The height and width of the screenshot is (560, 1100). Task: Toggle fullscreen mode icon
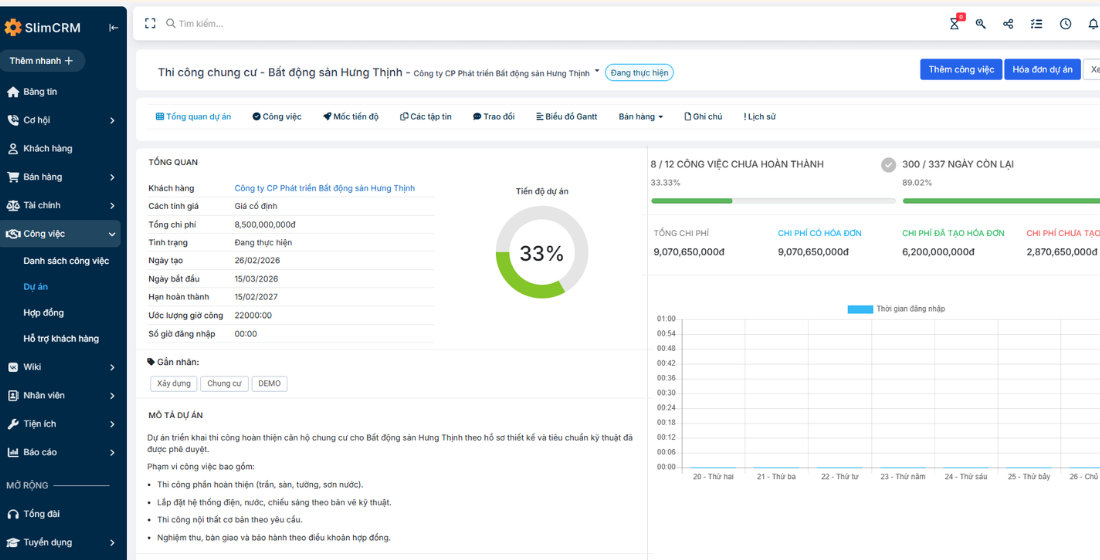tap(149, 23)
